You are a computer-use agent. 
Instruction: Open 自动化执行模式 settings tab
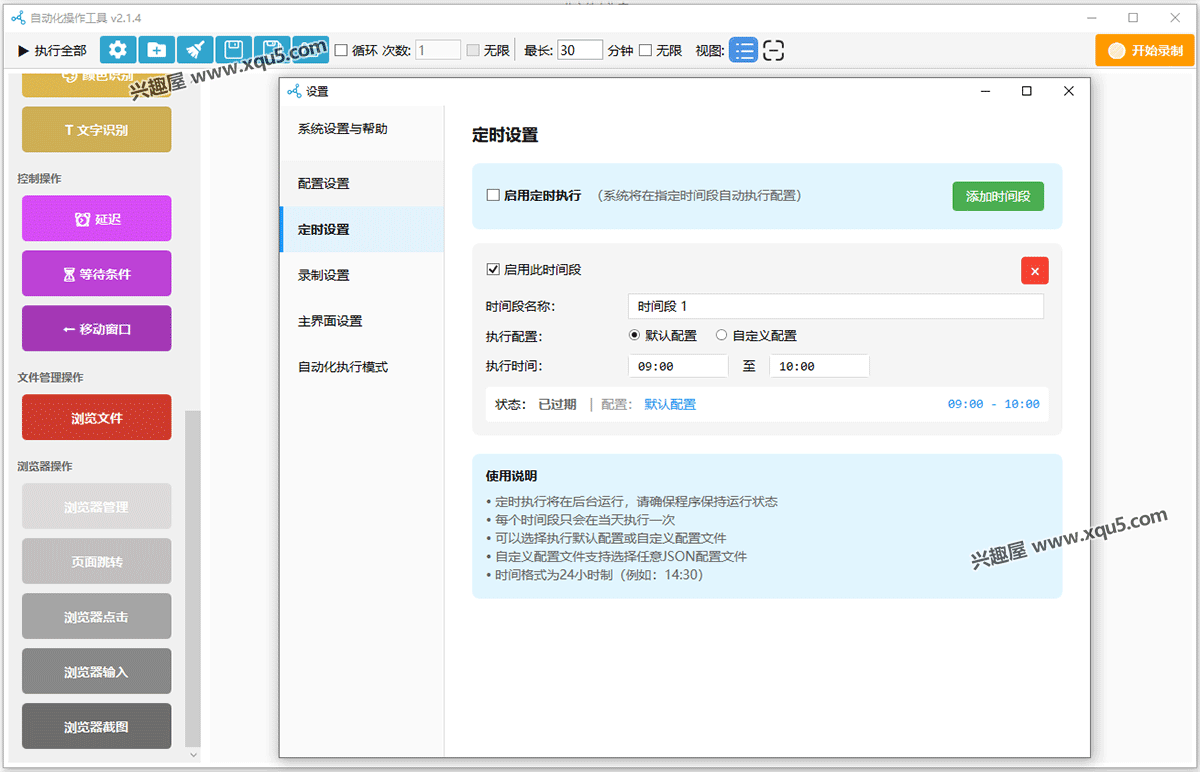pyautogui.click(x=343, y=367)
